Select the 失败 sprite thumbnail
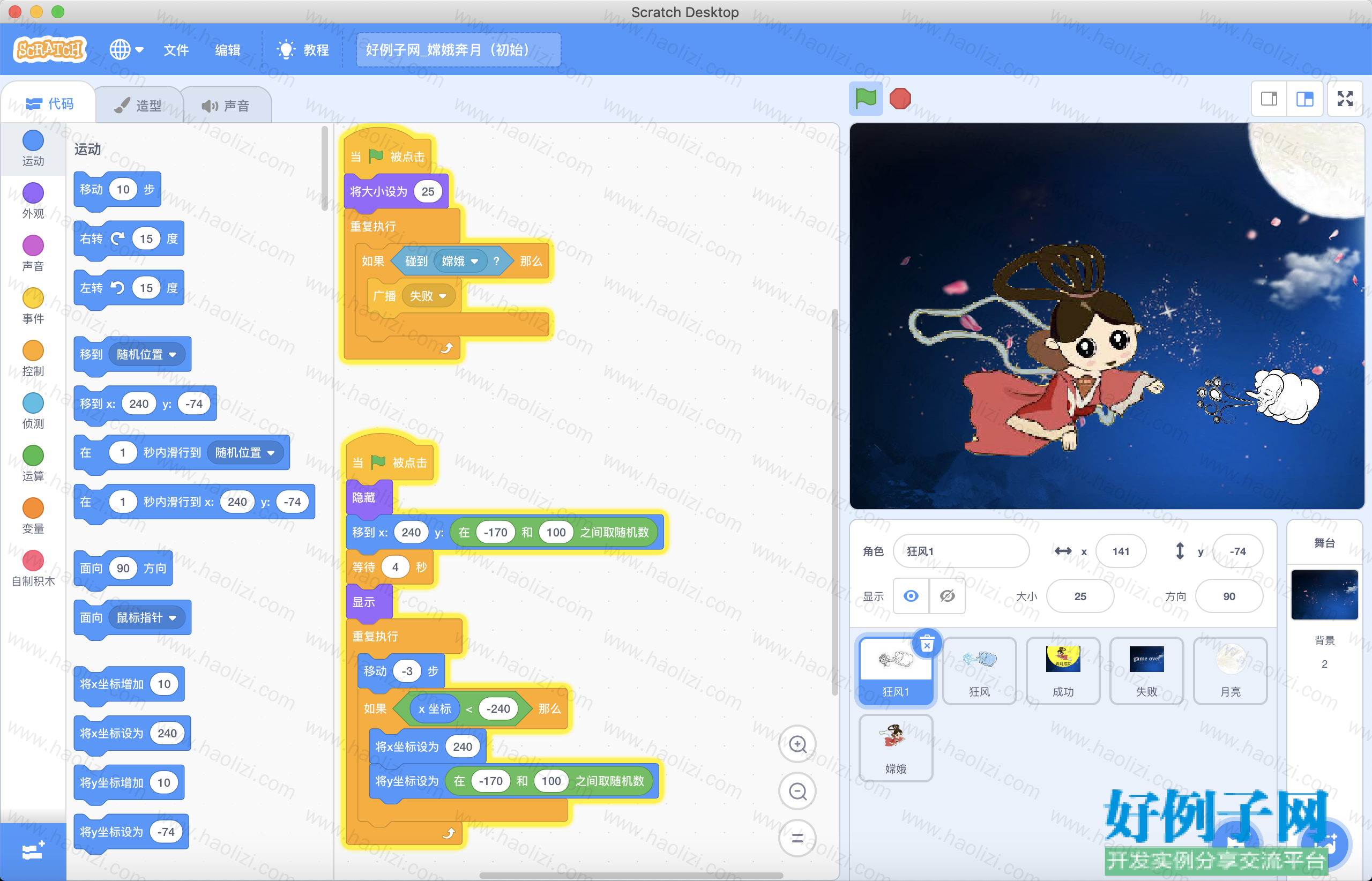The image size is (1372, 881). (1146, 670)
